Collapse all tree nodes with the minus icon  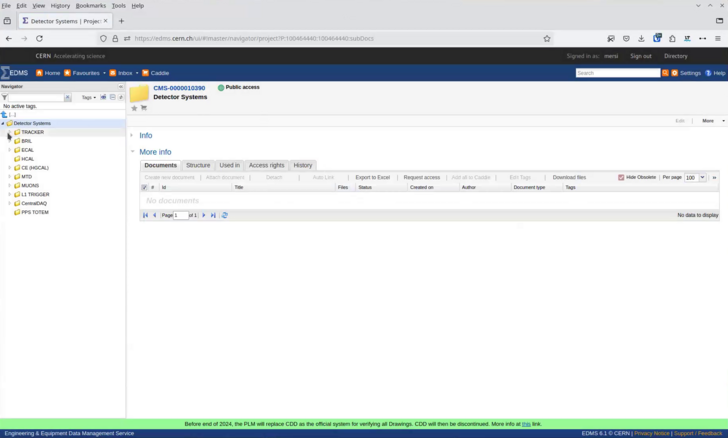click(112, 97)
